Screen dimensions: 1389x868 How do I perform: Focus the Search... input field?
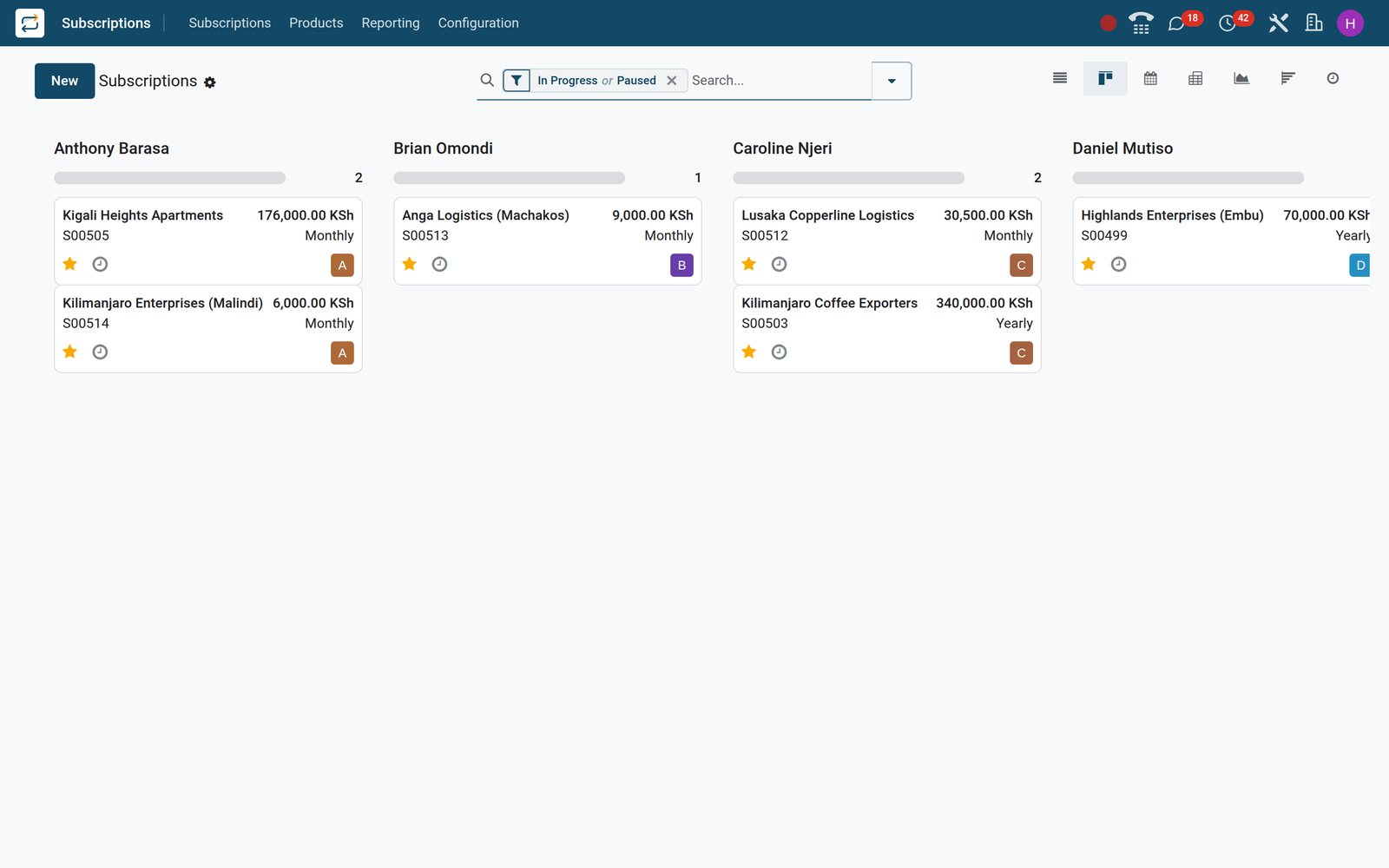780,81
